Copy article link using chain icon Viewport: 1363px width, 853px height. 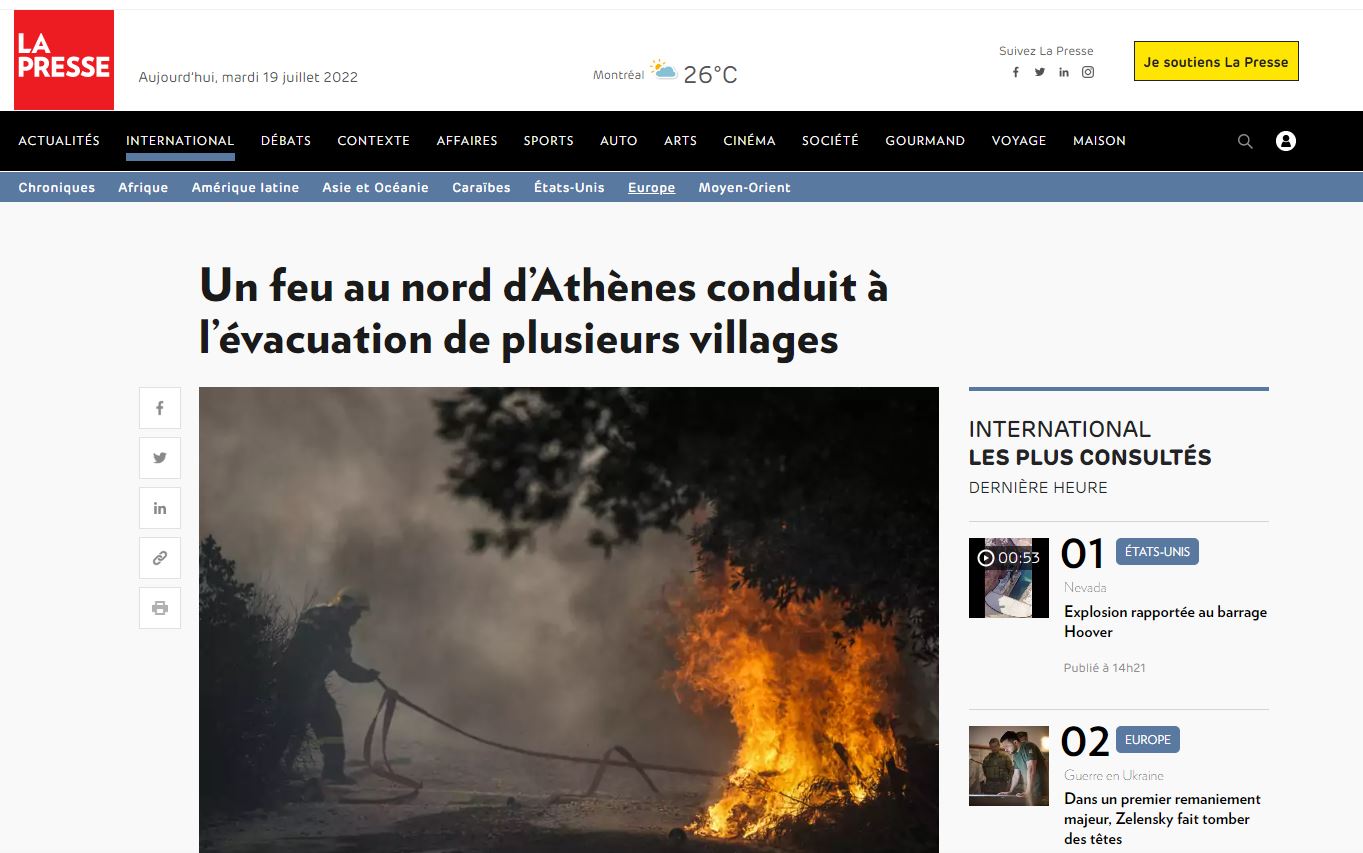click(160, 558)
